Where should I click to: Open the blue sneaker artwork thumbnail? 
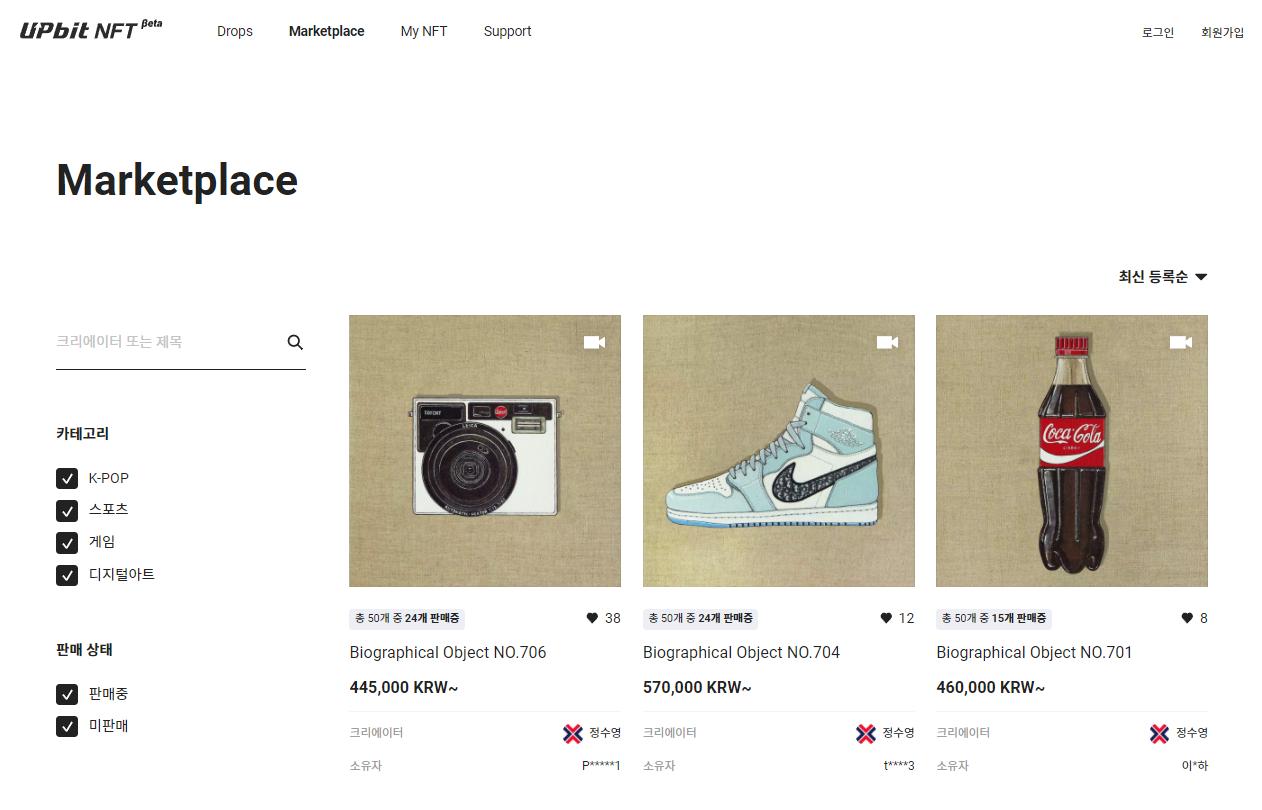tap(779, 451)
